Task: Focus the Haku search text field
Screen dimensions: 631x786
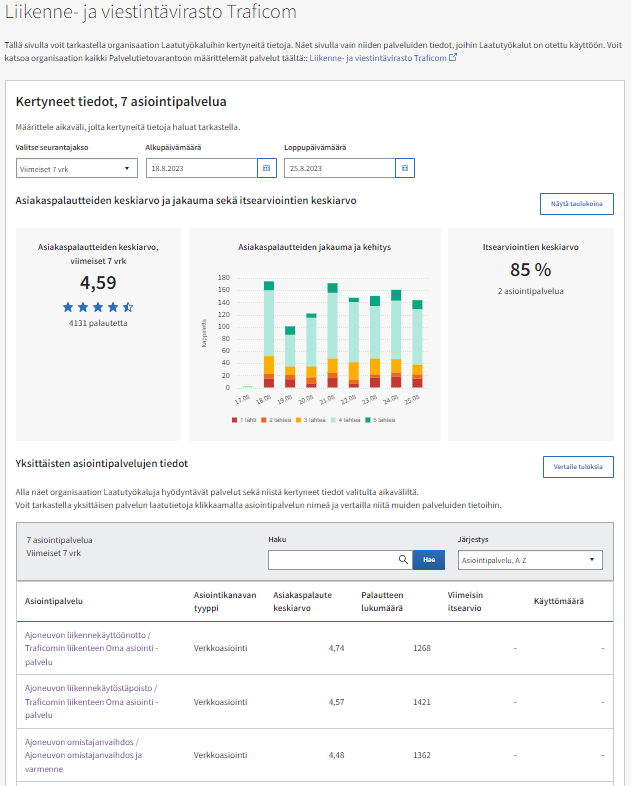Action: point(332,560)
